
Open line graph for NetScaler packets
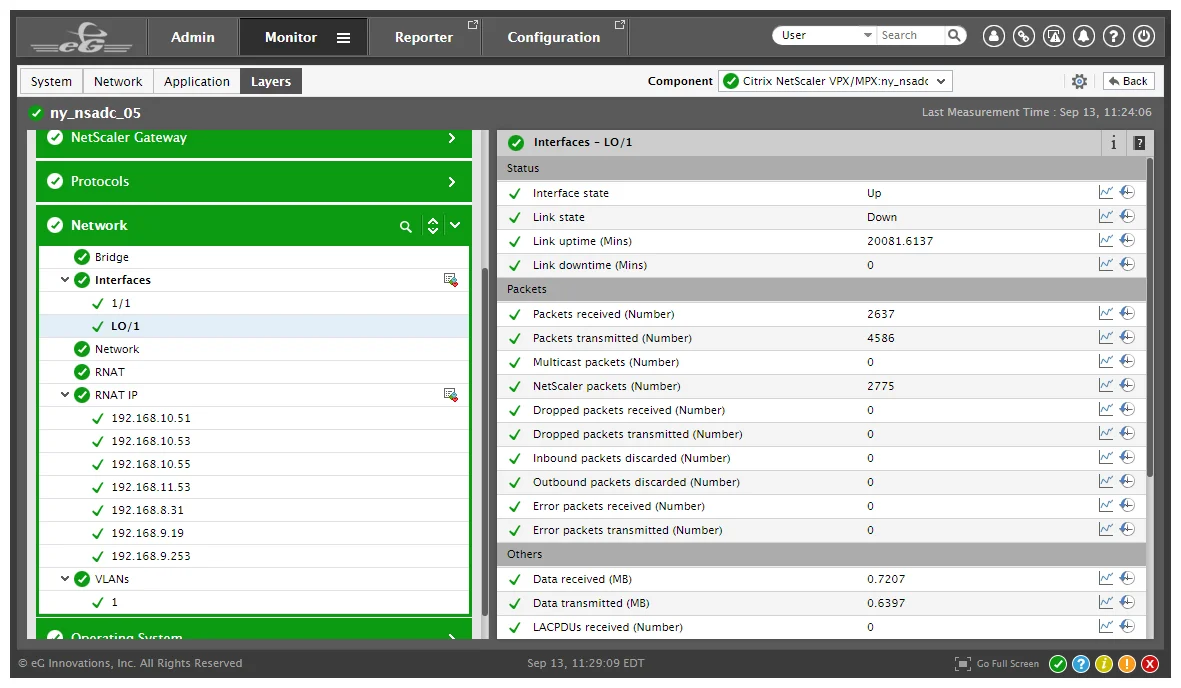pos(1106,385)
